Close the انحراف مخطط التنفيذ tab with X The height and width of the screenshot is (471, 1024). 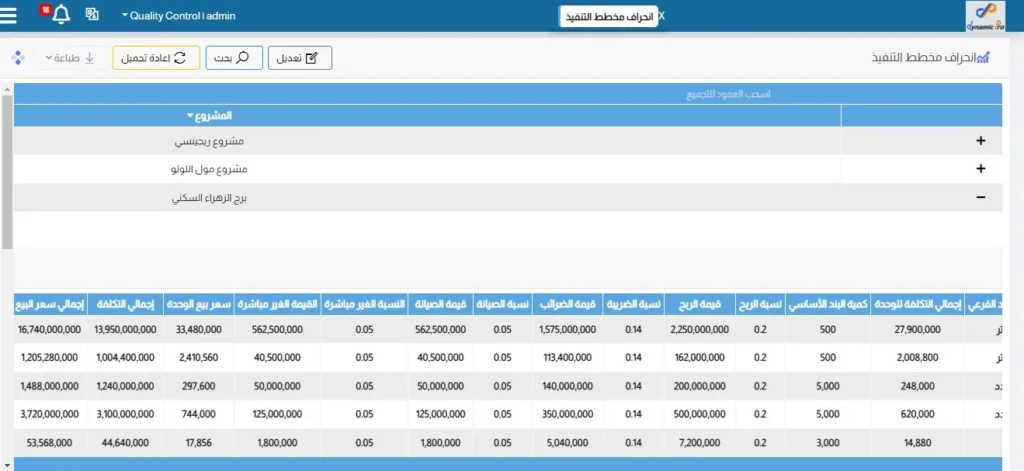(x=661, y=17)
